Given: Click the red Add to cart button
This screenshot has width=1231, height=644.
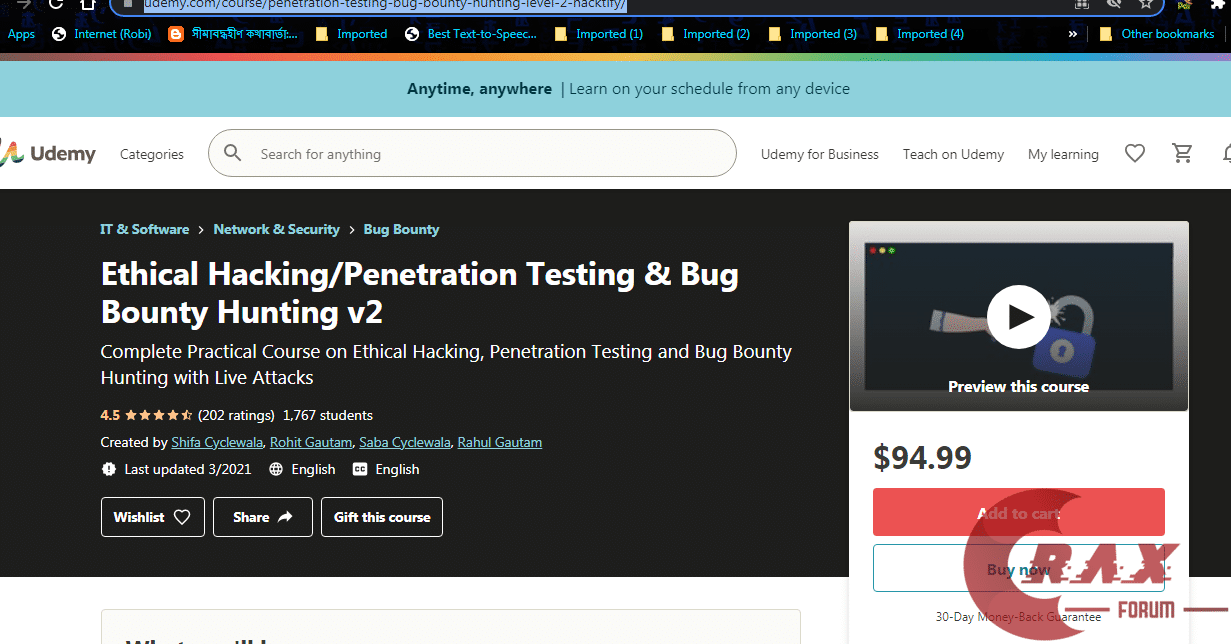Looking at the screenshot, I should (1018, 512).
